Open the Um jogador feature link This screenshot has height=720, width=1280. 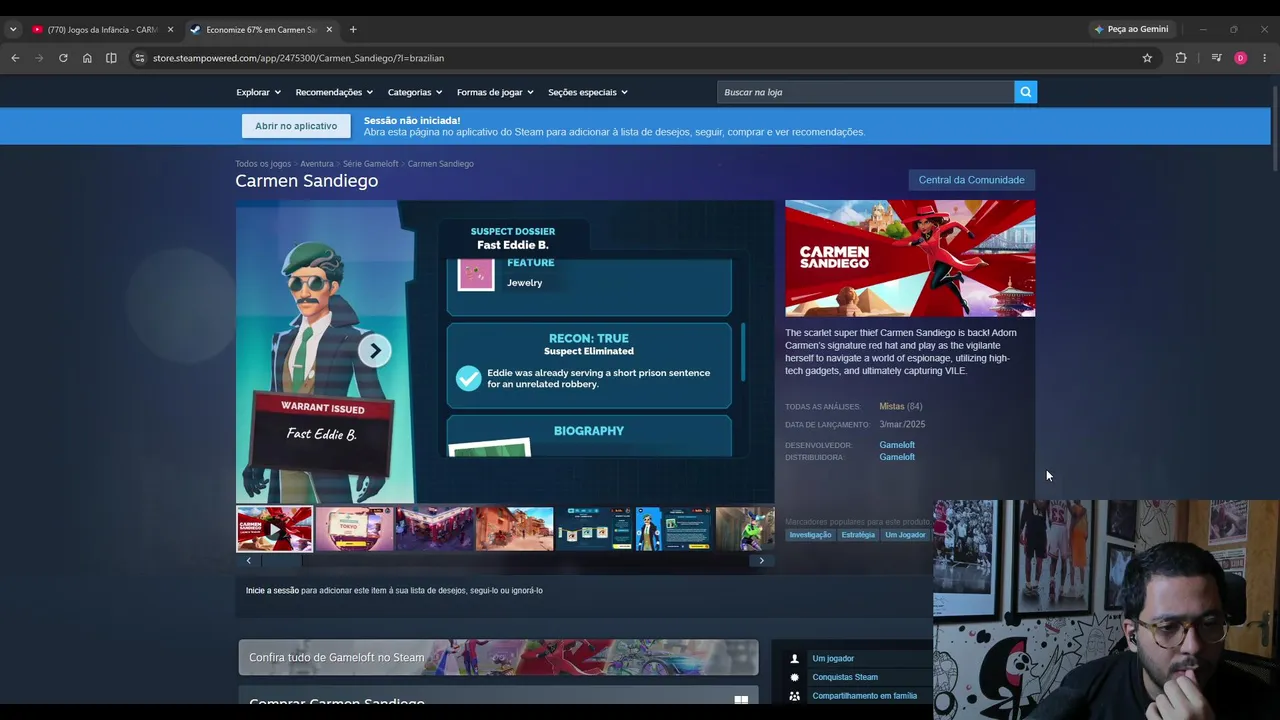coord(833,659)
